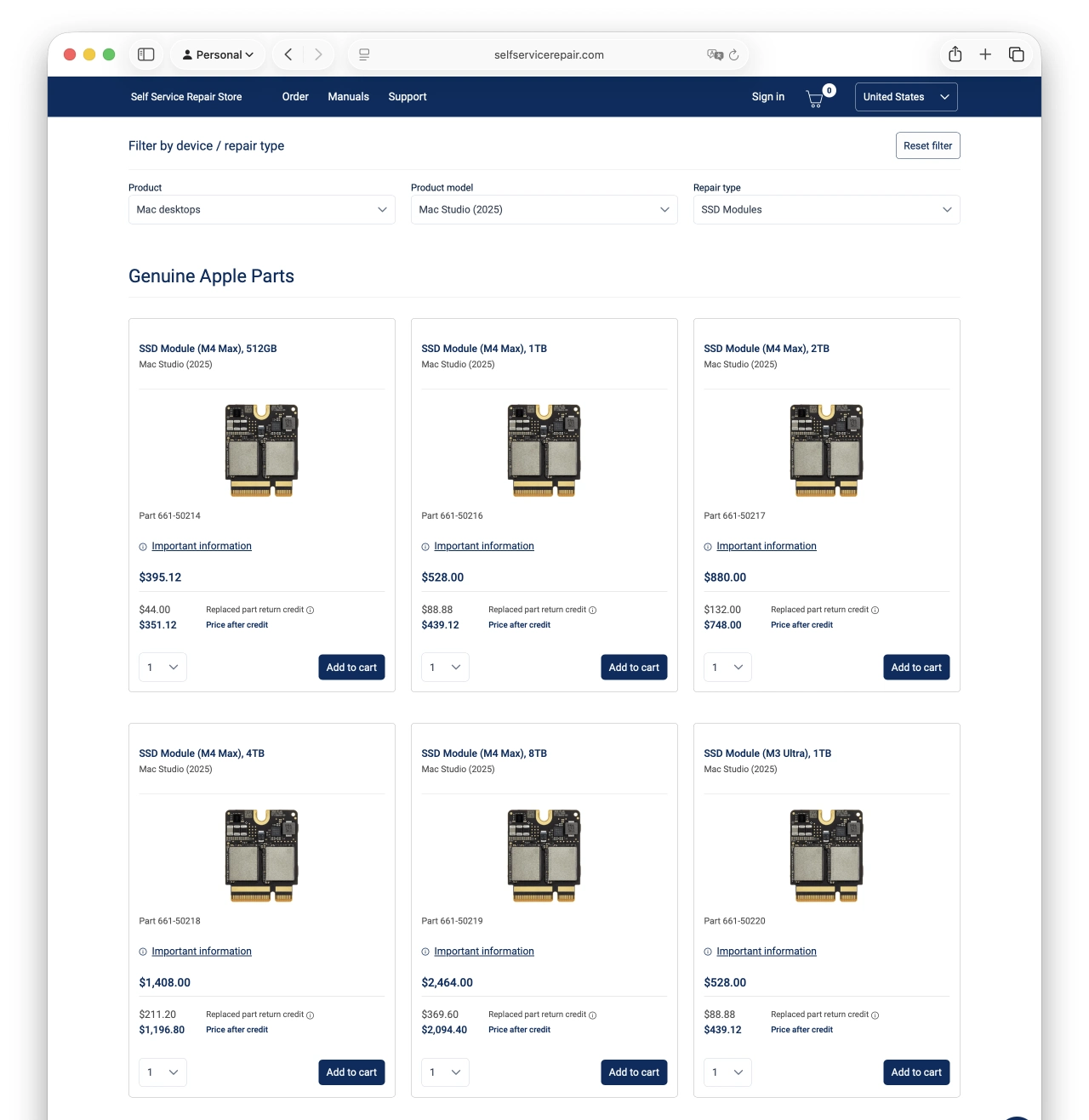Click Sign in

point(768,97)
